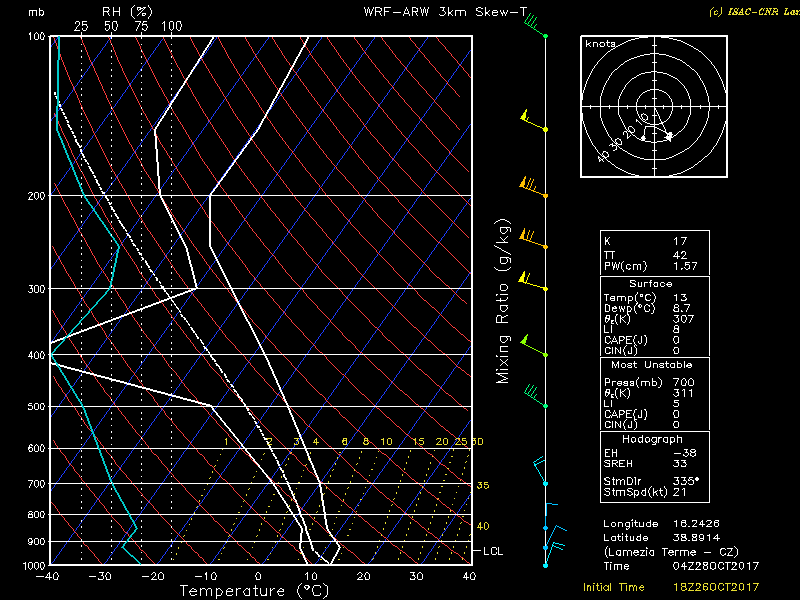This screenshot has height=600, width=800.
Task: Click the RH scale value 75
Action: [x=141, y=26]
